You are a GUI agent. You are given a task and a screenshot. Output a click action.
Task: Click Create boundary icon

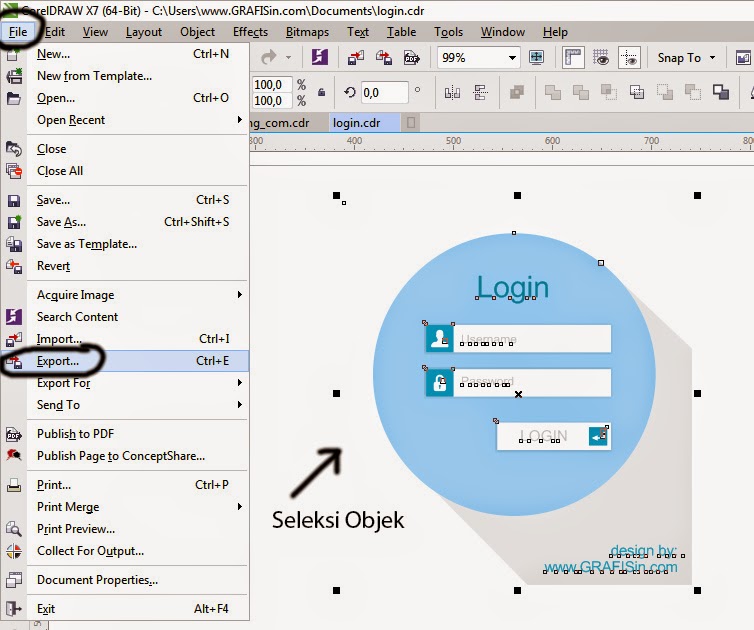tap(721, 92)
